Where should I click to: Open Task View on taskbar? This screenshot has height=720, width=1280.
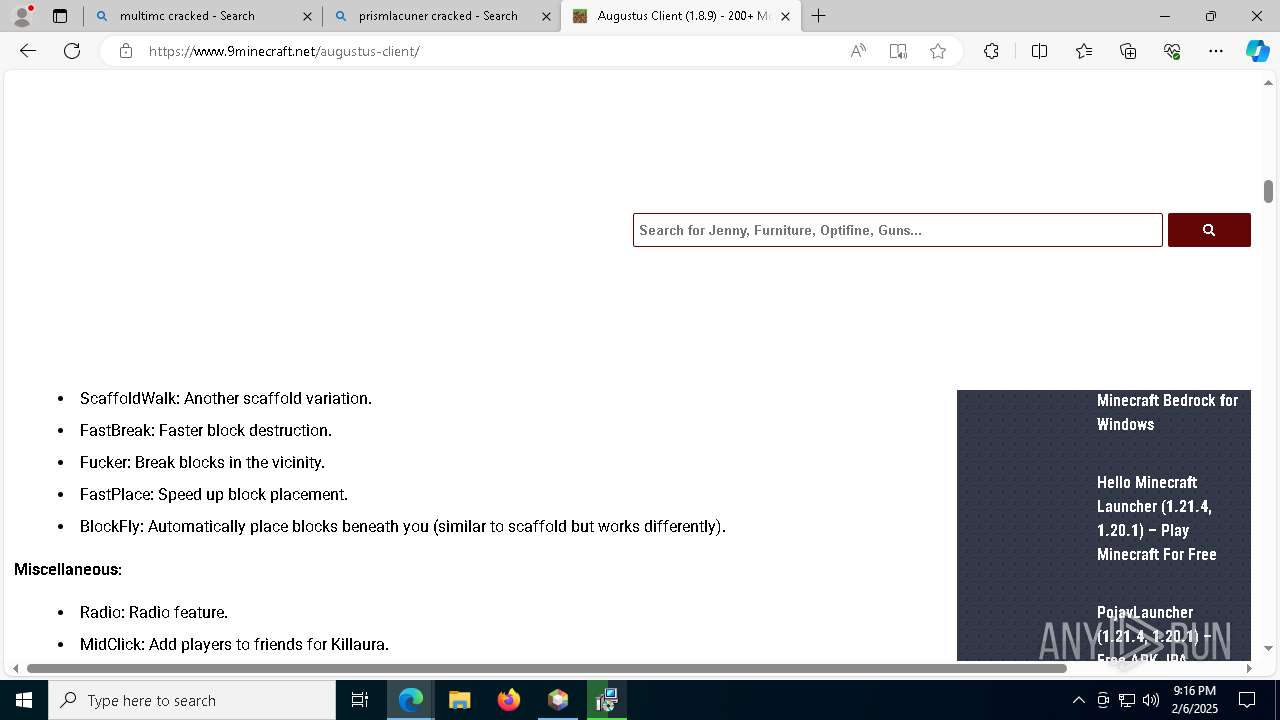[x=360, y=700]
